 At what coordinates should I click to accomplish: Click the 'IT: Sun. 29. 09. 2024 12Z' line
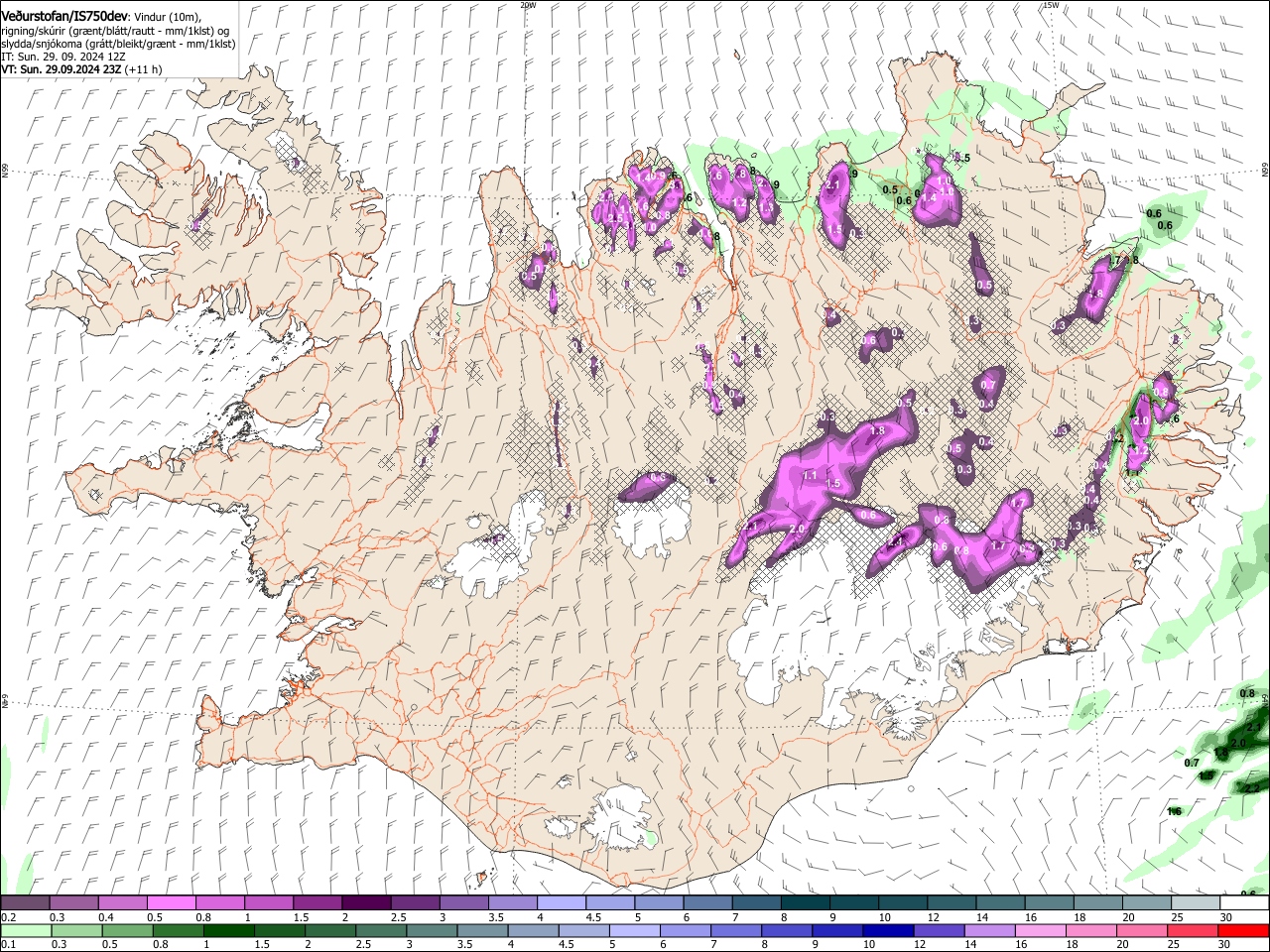[63, 57]
